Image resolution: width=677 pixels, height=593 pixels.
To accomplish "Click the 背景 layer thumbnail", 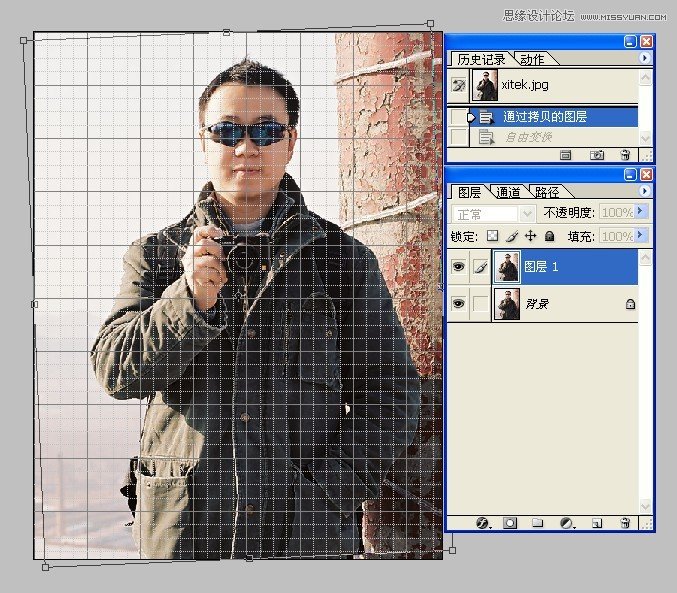I will coord(506,304).
